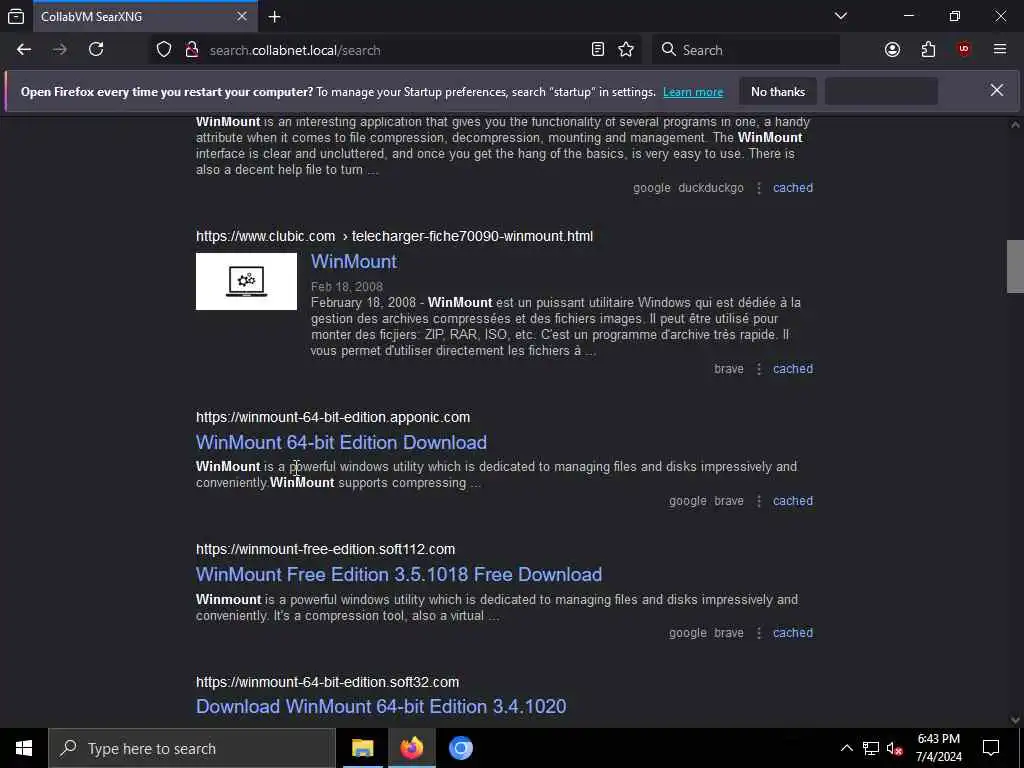
Task: Select the CollabVM SearXNG tab
Action: click(145, 16)
